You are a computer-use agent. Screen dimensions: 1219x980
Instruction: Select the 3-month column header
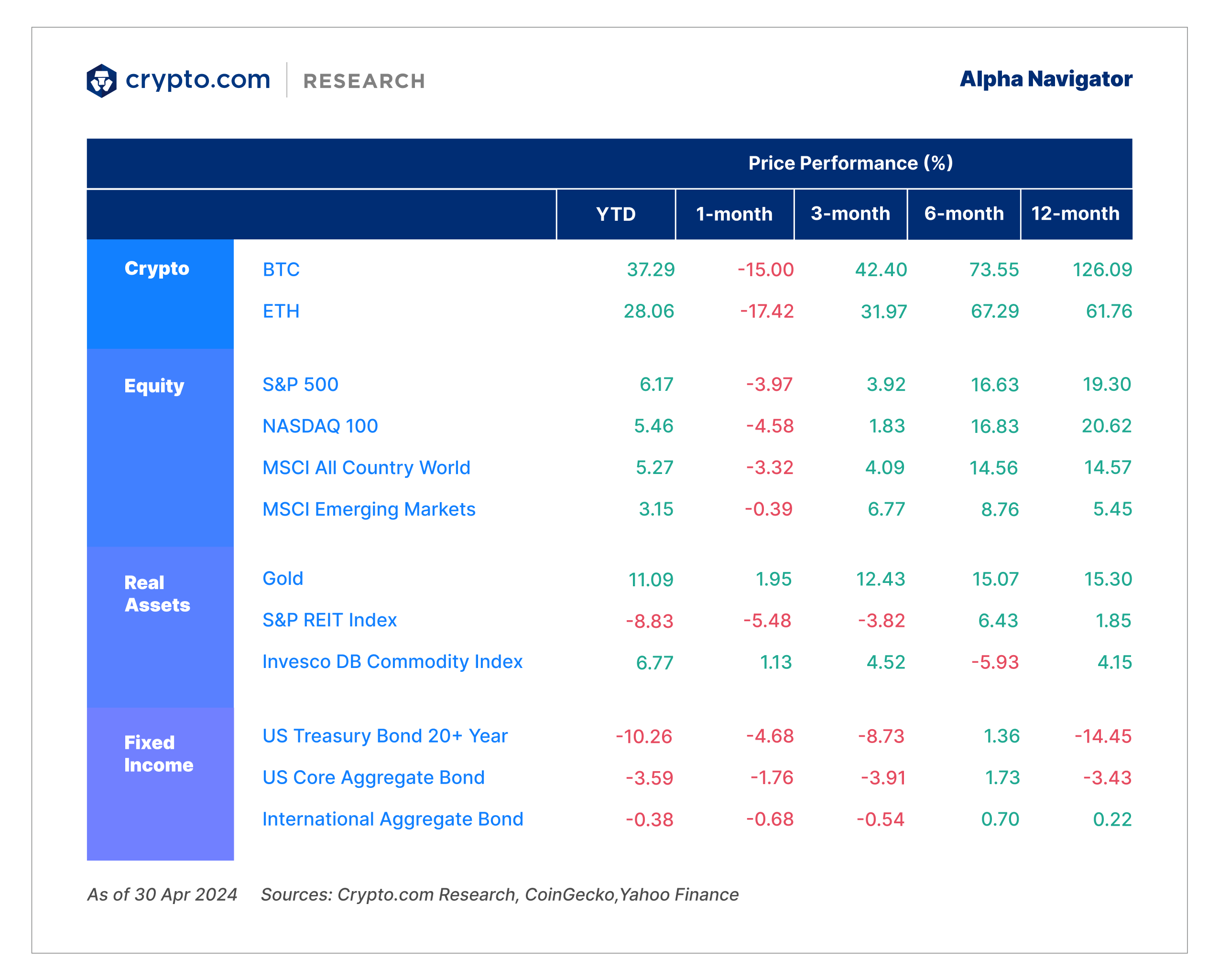[x=850, y=214]
